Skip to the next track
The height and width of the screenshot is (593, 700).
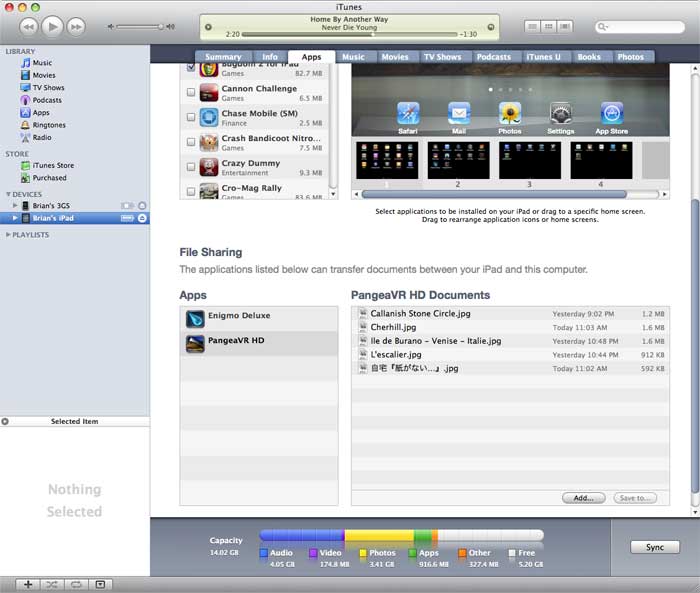(76, 26)
